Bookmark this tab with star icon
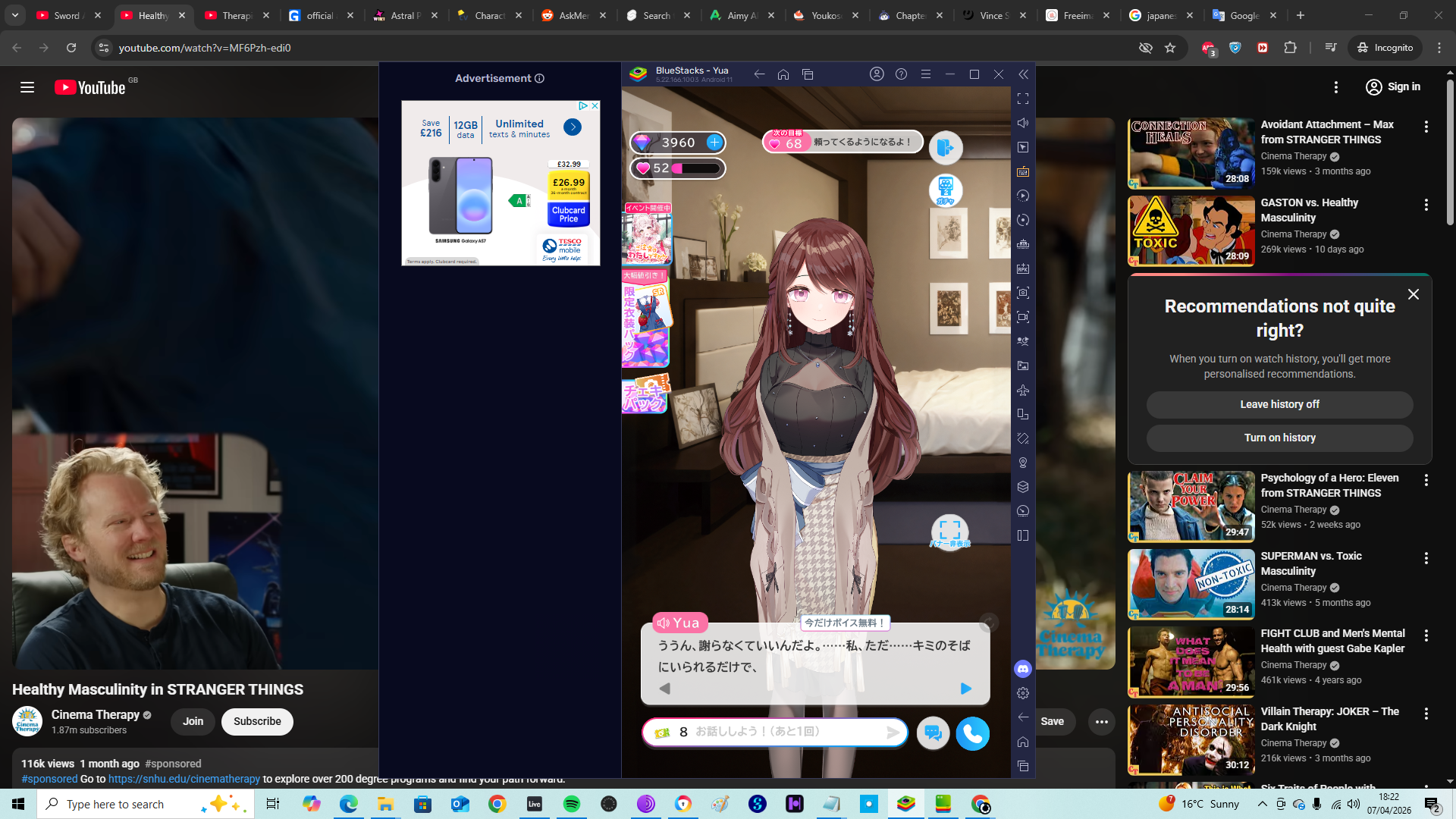1456x819 pixels. (1170, 48)
